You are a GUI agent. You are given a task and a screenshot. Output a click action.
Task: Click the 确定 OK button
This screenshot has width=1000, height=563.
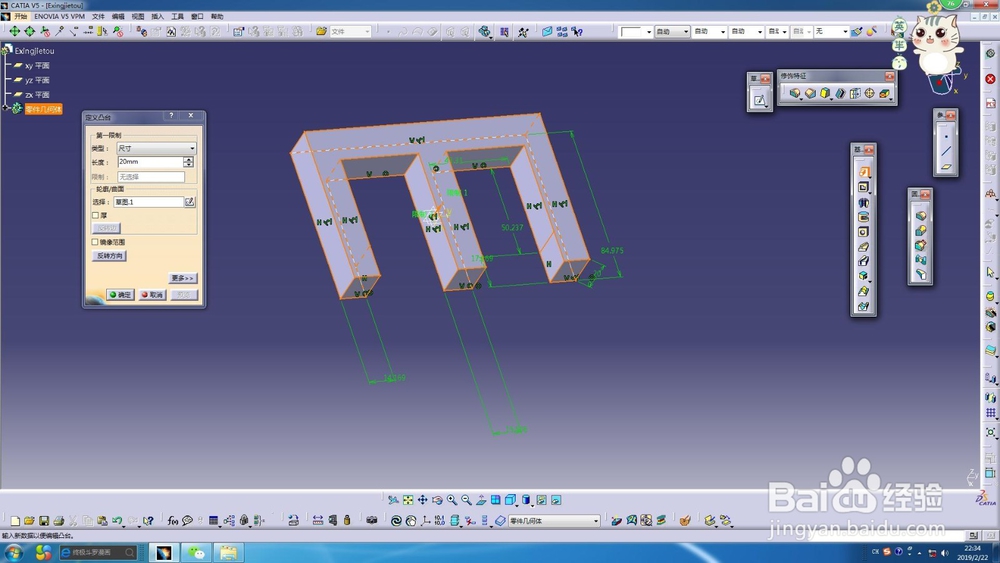pyautogui.click(x=120, y=295)
